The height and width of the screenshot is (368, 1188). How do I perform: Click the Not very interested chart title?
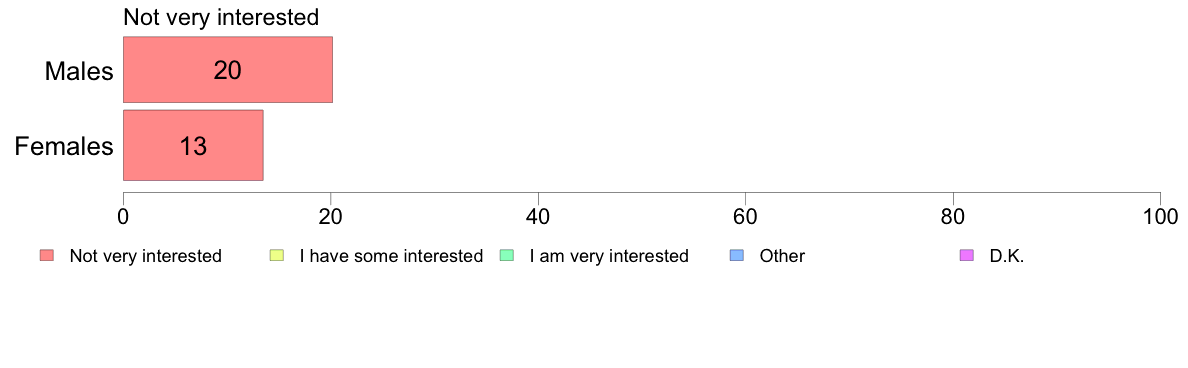[221, 17]
